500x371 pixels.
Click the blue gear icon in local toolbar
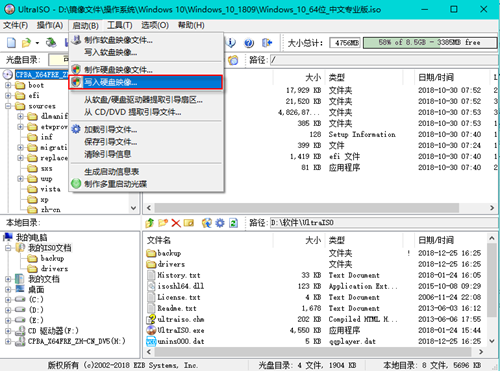[220, 223]
